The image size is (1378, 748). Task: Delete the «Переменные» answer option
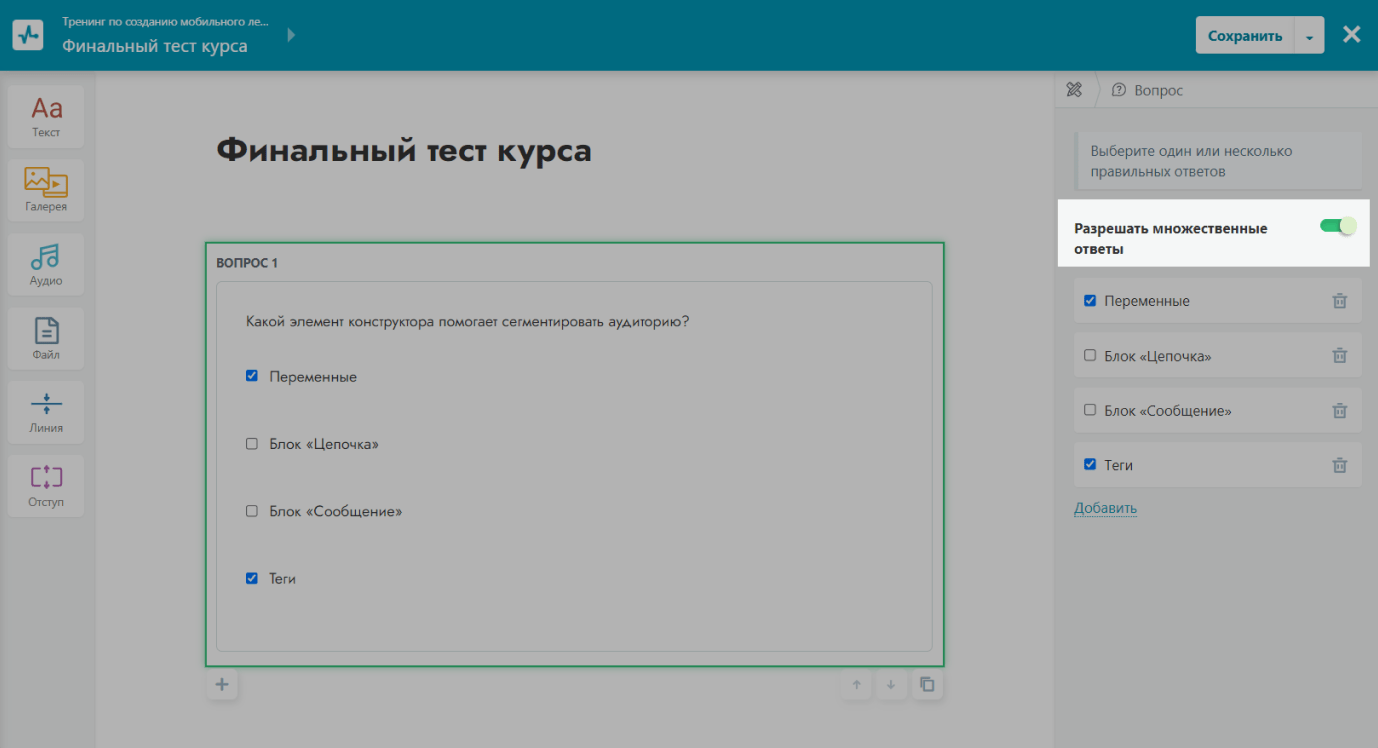(1340, 301)
